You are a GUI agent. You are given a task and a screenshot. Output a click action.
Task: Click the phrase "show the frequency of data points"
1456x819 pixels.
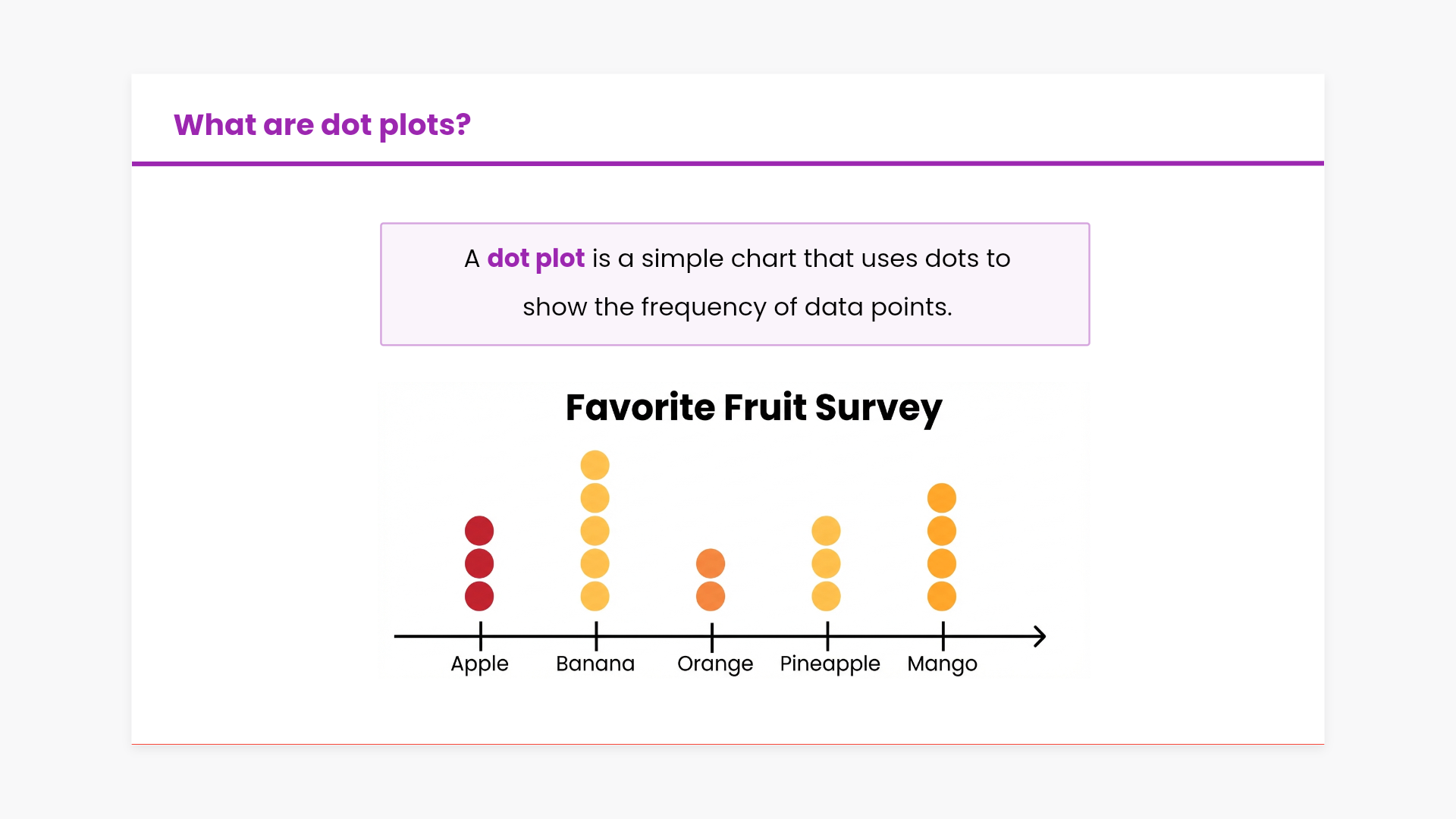point(736,307)
